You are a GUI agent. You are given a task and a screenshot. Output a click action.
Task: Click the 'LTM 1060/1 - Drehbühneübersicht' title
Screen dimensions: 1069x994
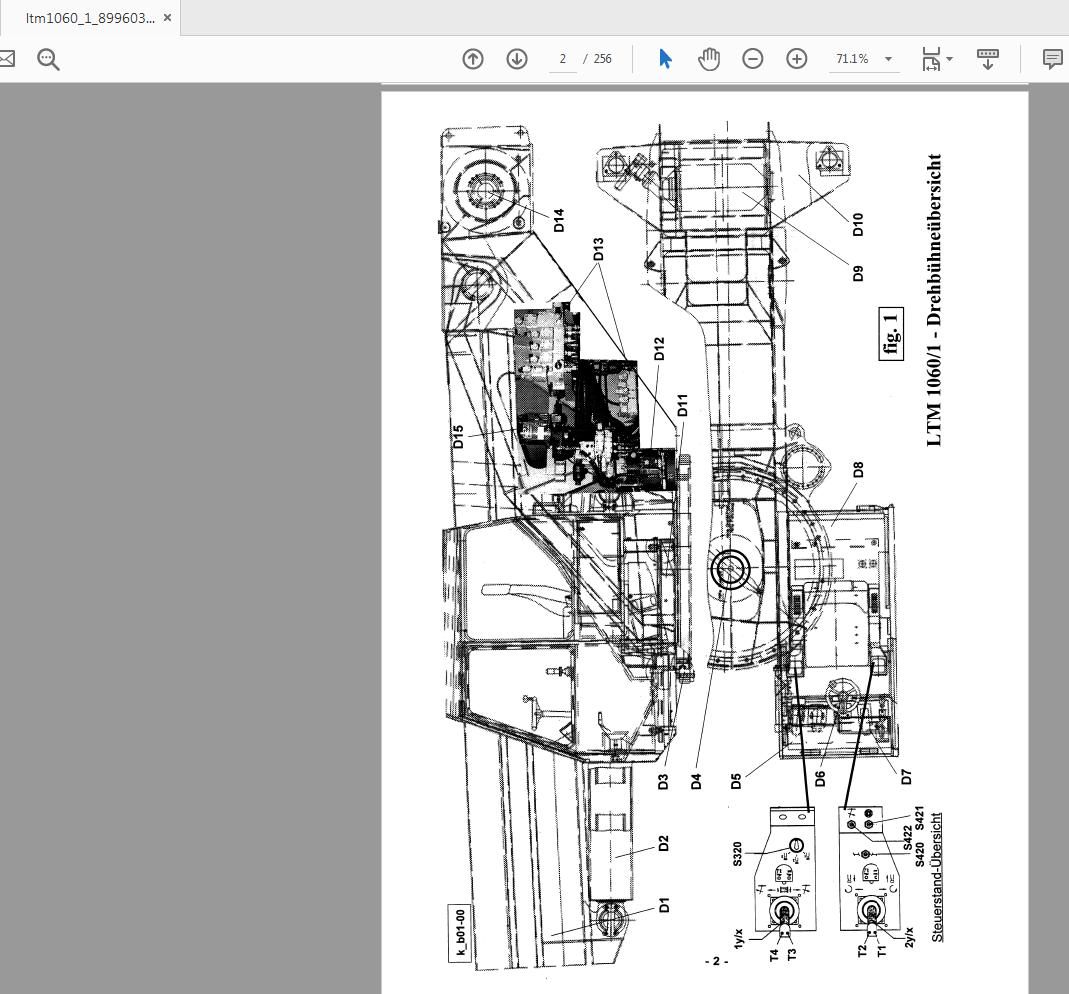934,300
